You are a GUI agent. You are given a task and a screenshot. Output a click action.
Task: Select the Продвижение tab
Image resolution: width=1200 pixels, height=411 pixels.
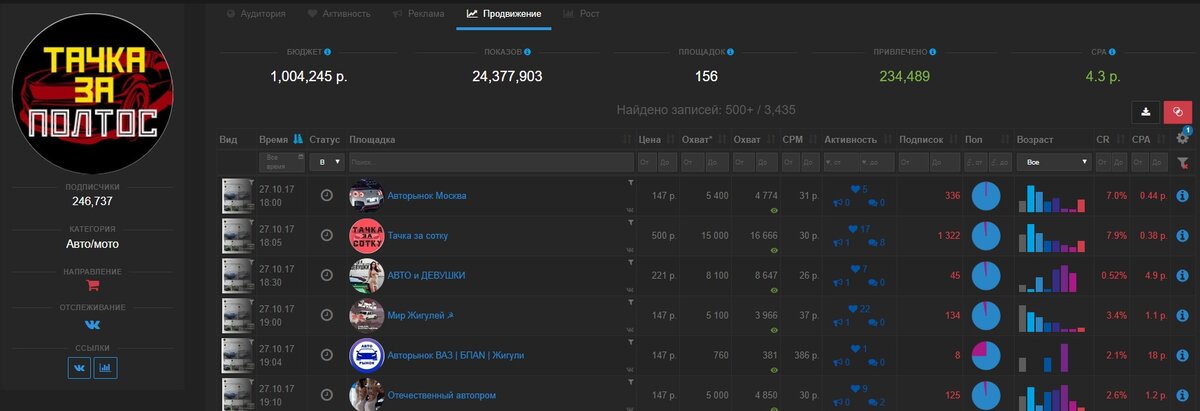504,14
